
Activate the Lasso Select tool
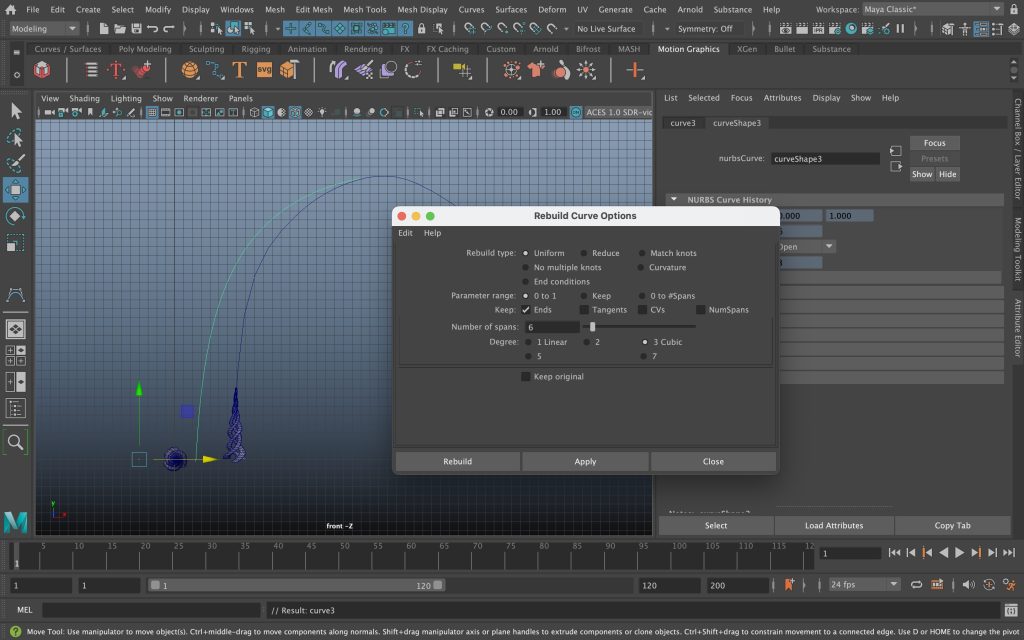click(16, 137)
